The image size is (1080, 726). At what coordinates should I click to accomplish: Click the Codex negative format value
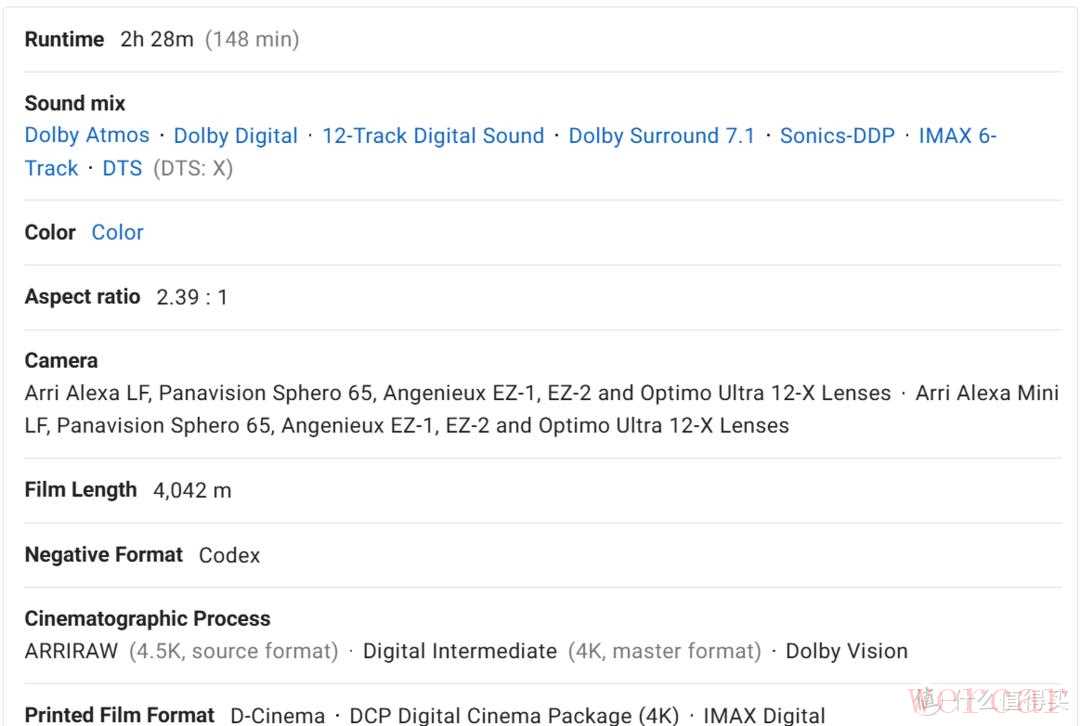pyautogui.click(x=229, y=555)
